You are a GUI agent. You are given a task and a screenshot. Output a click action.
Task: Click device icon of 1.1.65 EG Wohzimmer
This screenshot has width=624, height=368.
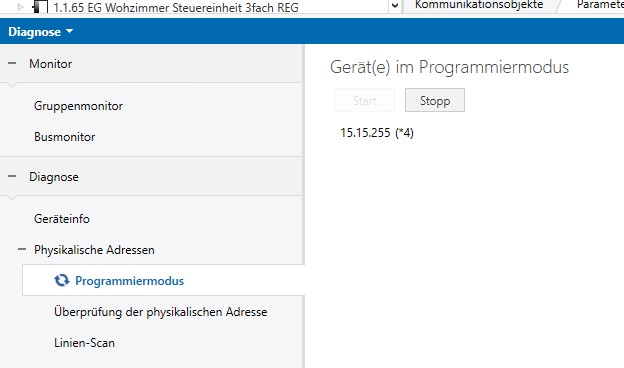(40, 7)
